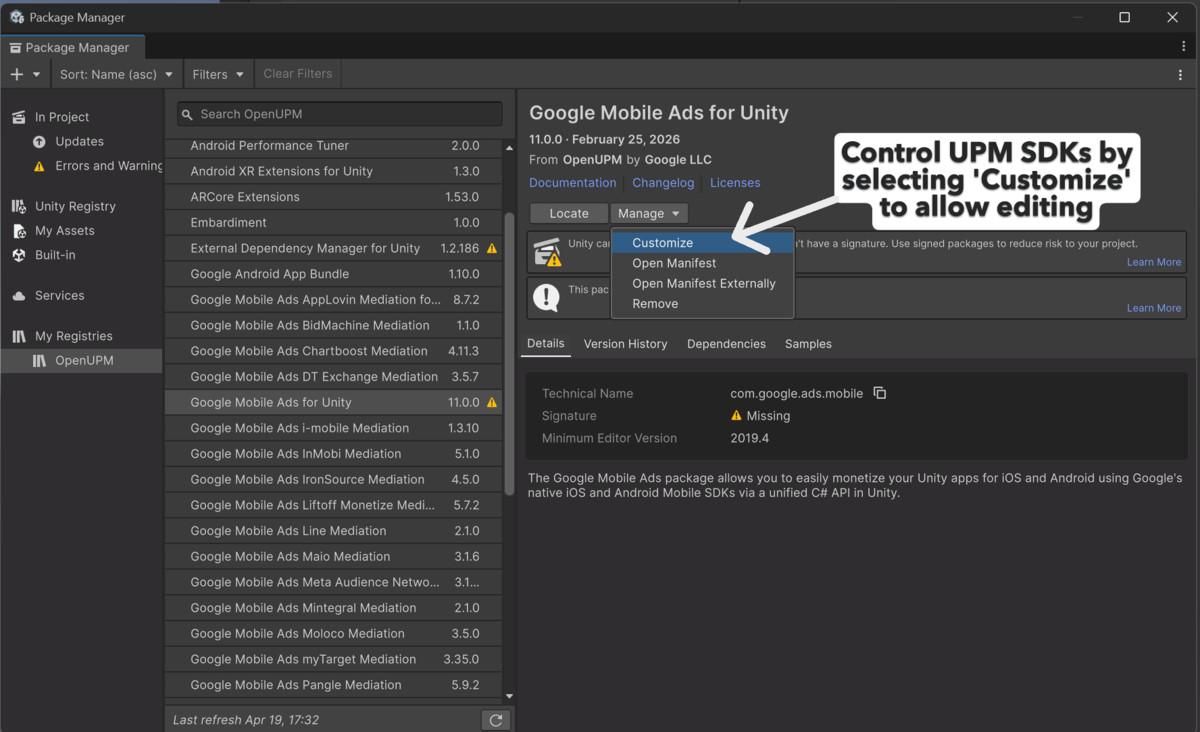Open the Manage dropdown button
The height and width of the screenshot is (732, 1200).
[649, 213]
